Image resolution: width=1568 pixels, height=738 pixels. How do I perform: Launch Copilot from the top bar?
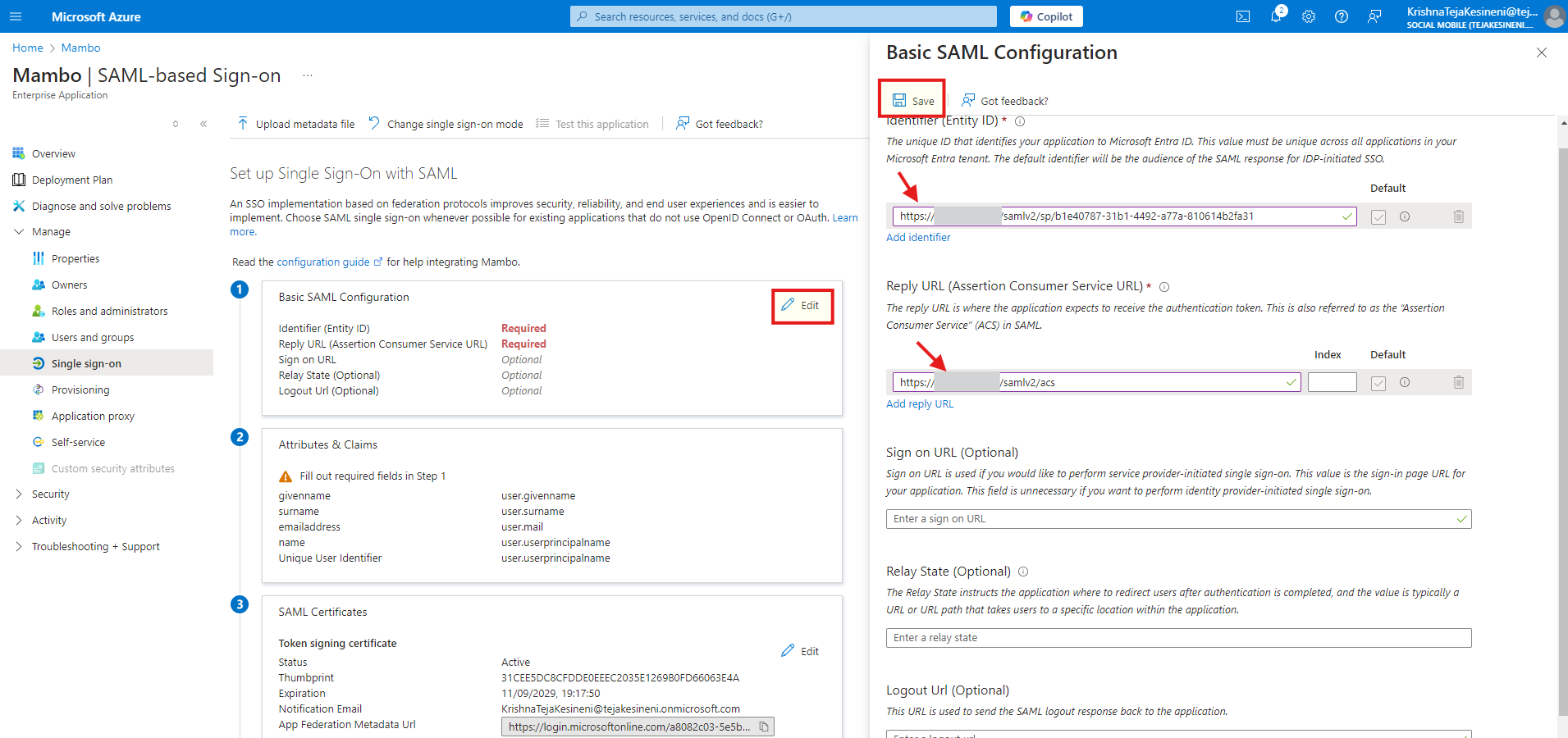click(1046, 16)
